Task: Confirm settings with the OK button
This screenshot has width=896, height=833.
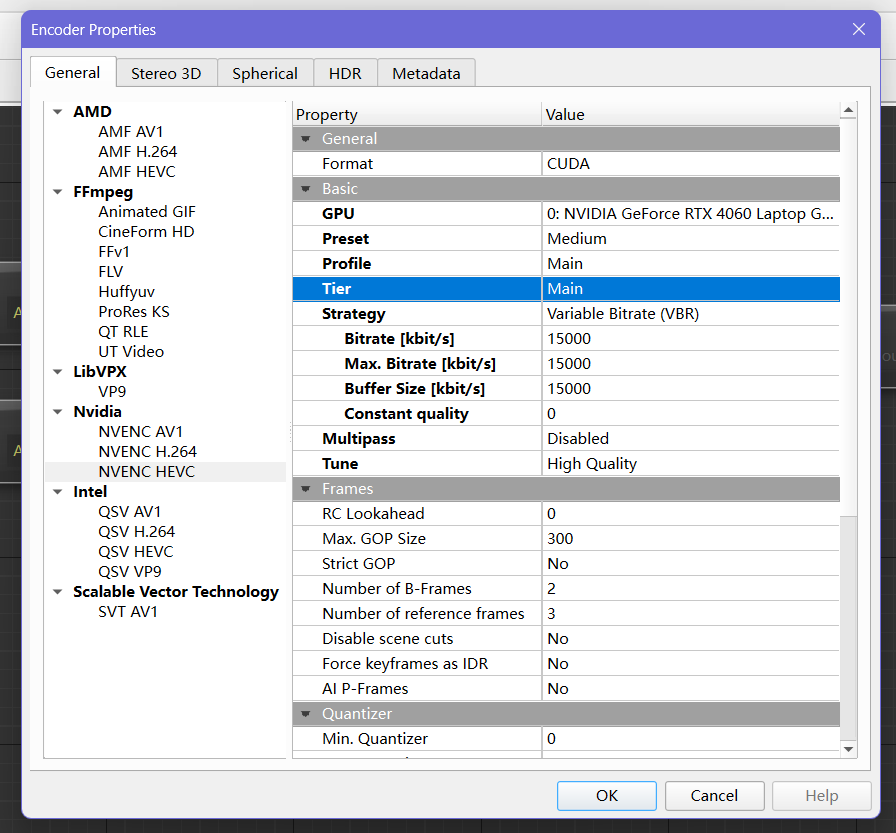Action: tap(606, 796)
